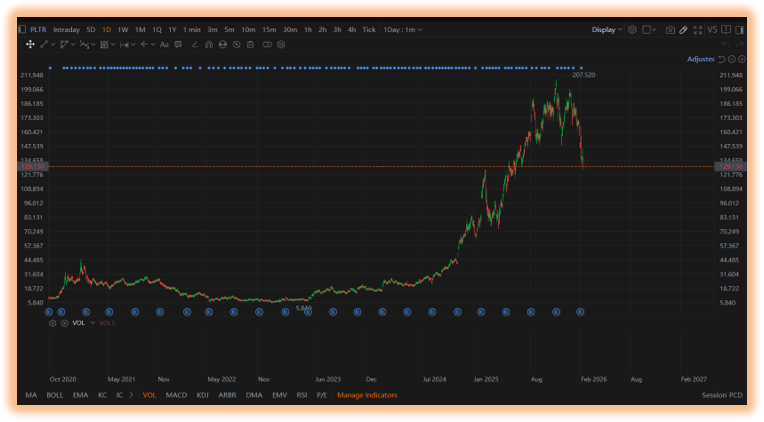This screenshot has width=764, height=422.
Task: Enable the EMA indicator
Action: coord(80,395)
